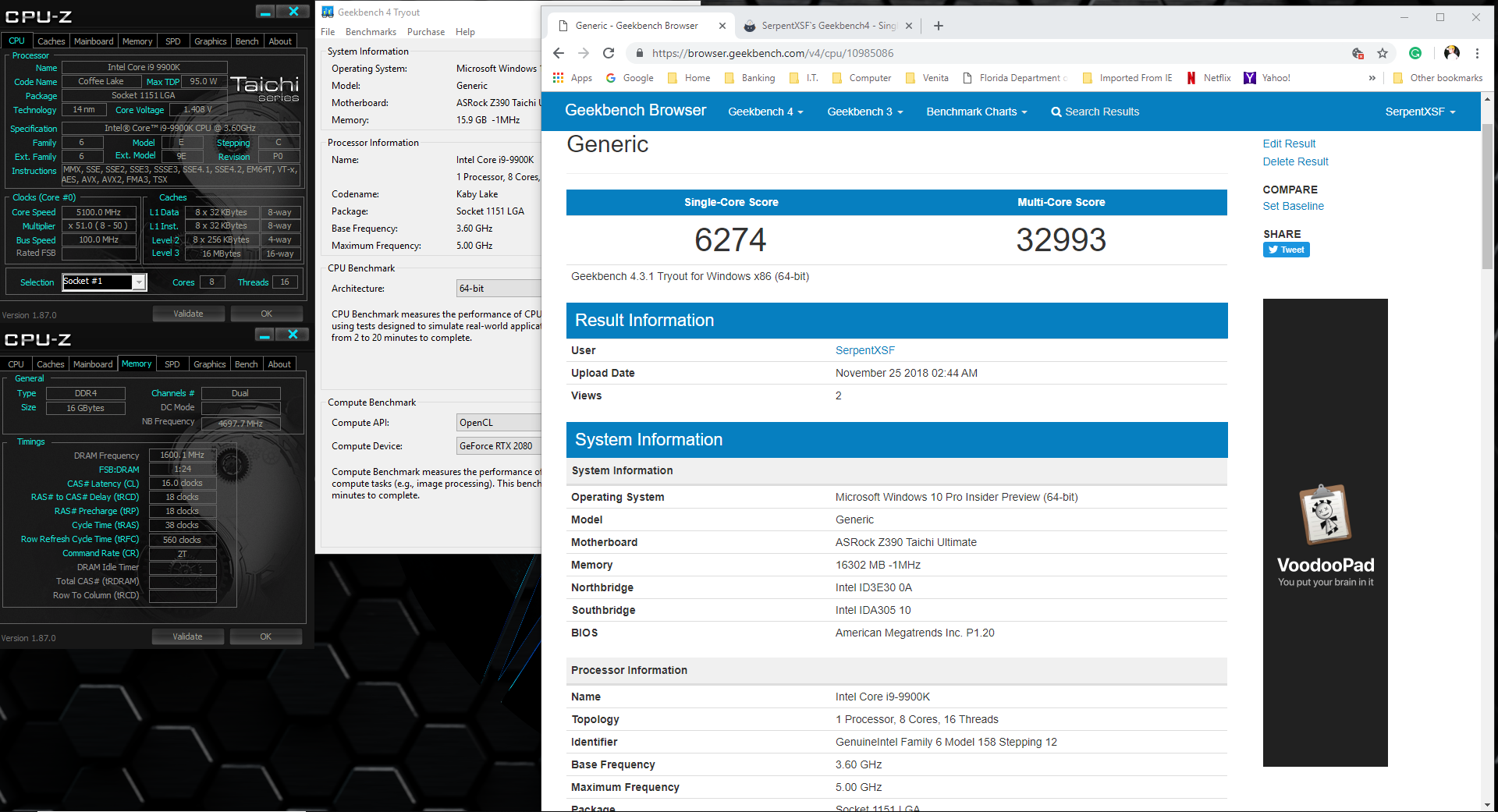Close the Generic - Geekbench Browser tab
1498x812 pixels.
[x=722, y=26]
